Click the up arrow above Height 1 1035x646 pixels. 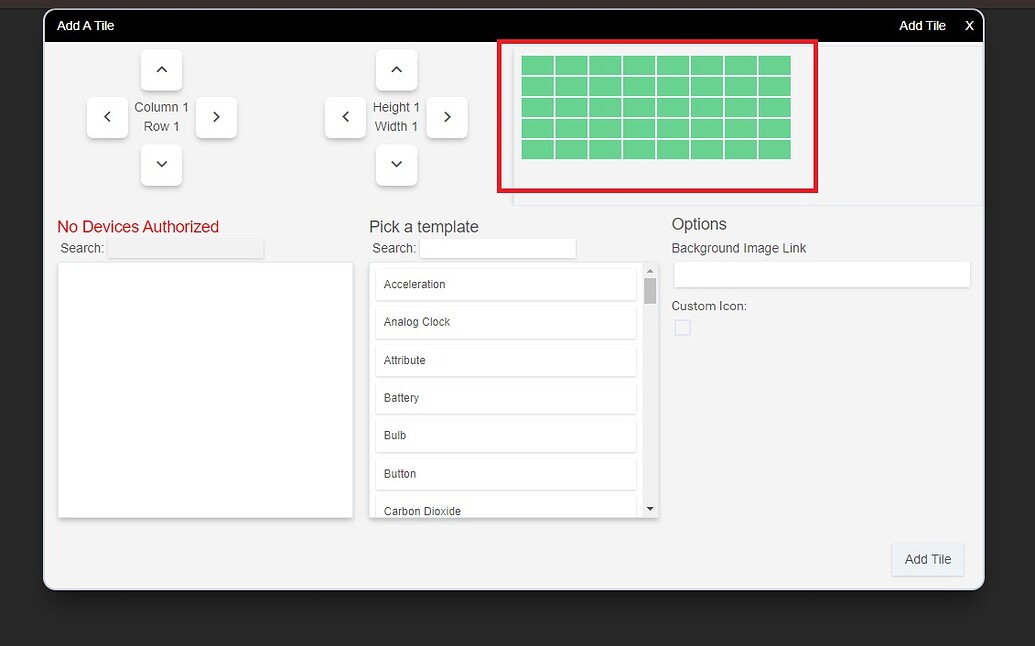click(396, 70)
